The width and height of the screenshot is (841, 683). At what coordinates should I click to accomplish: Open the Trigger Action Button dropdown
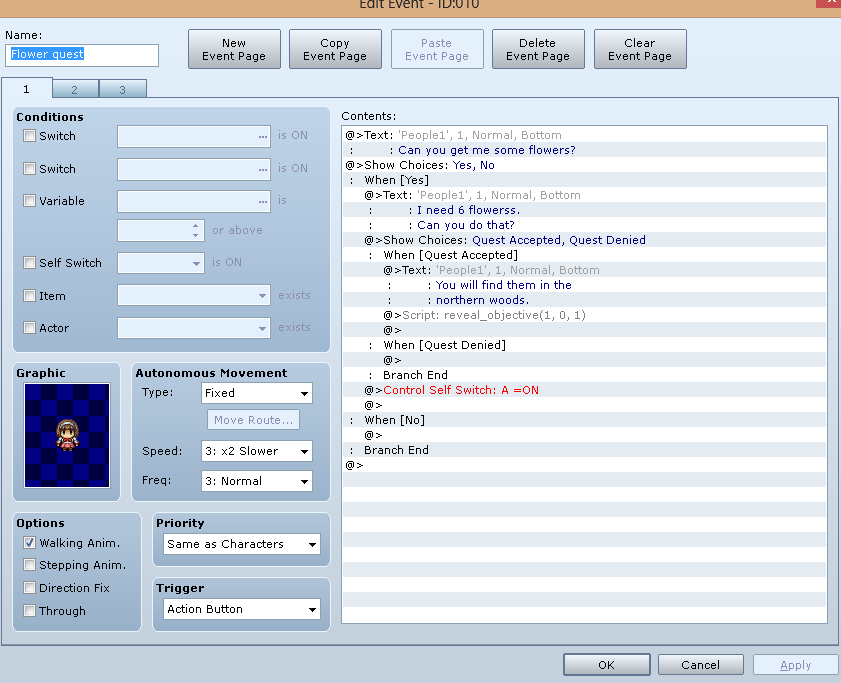[241, 609]
